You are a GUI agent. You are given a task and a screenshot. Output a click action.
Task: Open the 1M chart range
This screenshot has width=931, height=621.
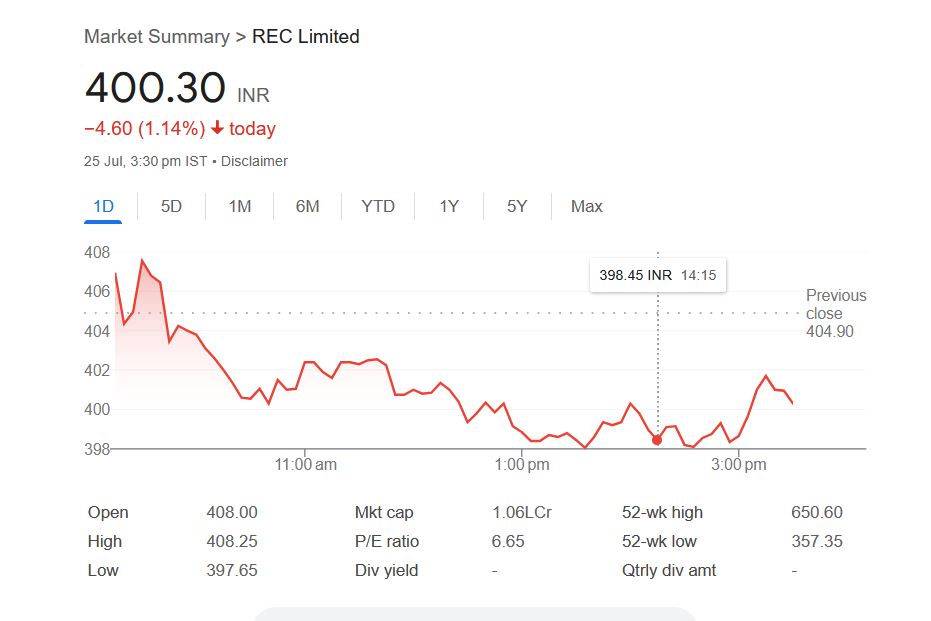coord(239,206)
